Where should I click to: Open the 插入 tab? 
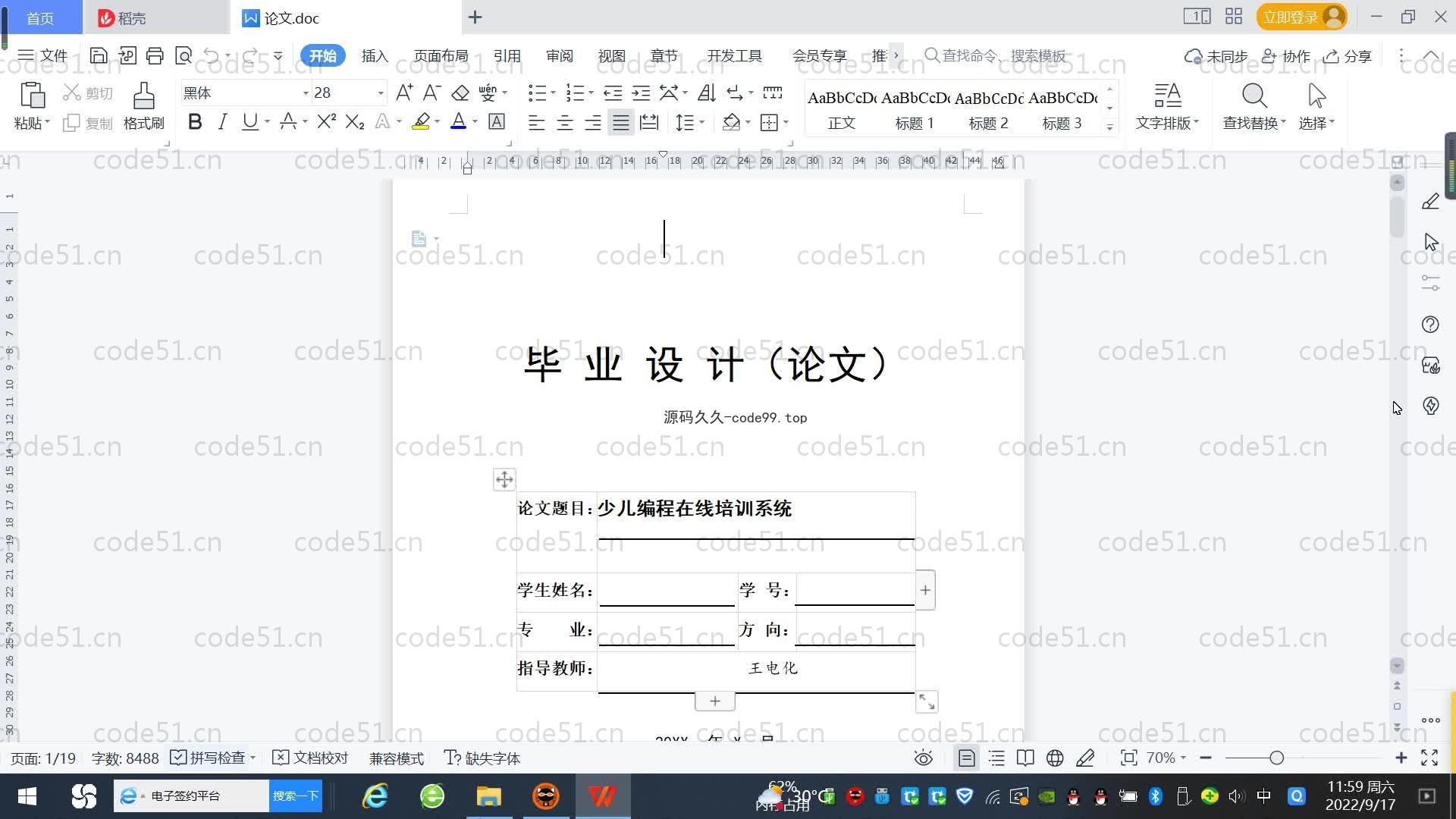tap(375, 55)
